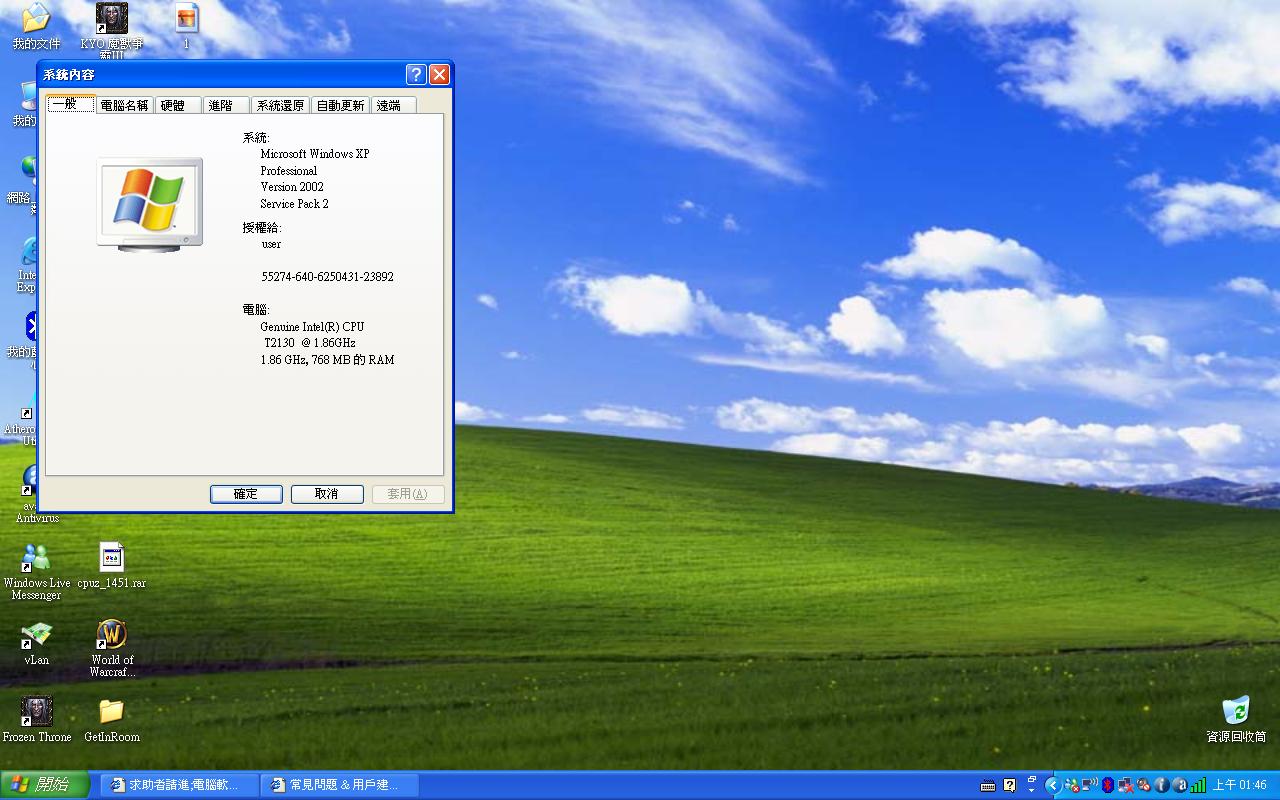Open the 資源回收筒 recycle bin icon

tap(1236, 712)
